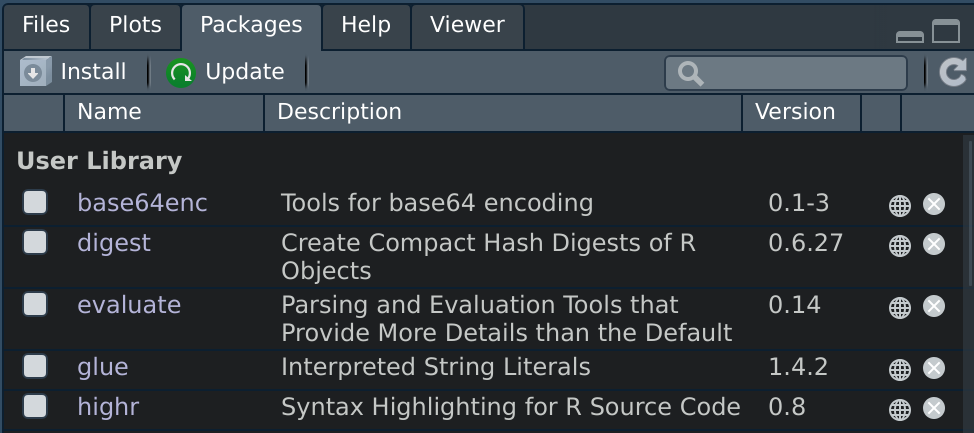Enable the highr package checkbox
This screenshot has width=974, height=433.
(35, 407)
